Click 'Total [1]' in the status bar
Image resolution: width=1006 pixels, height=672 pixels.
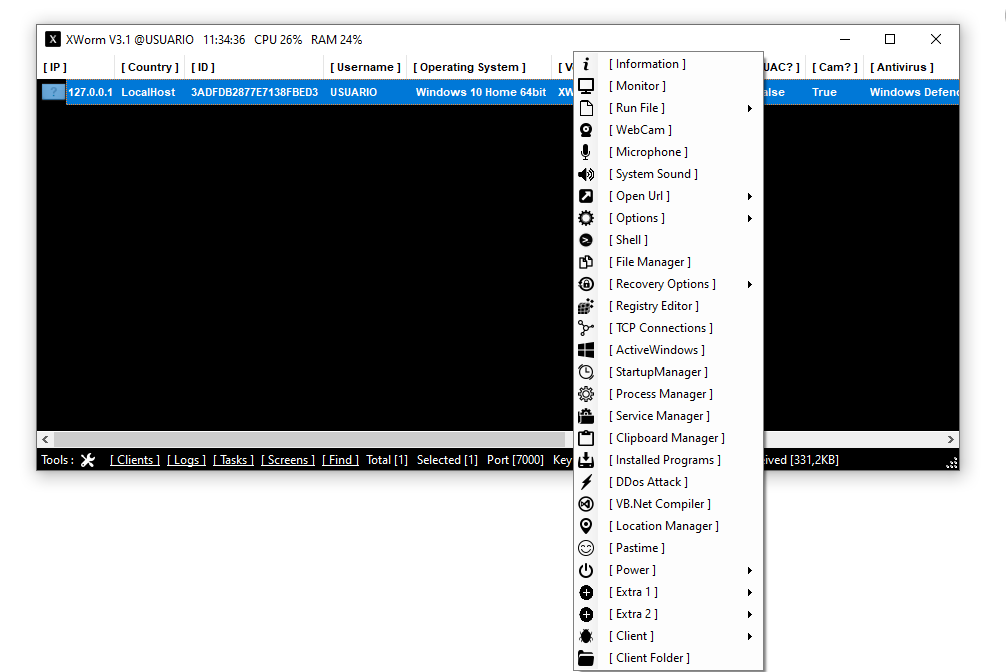pyautogui.click(x=387, y=460)
